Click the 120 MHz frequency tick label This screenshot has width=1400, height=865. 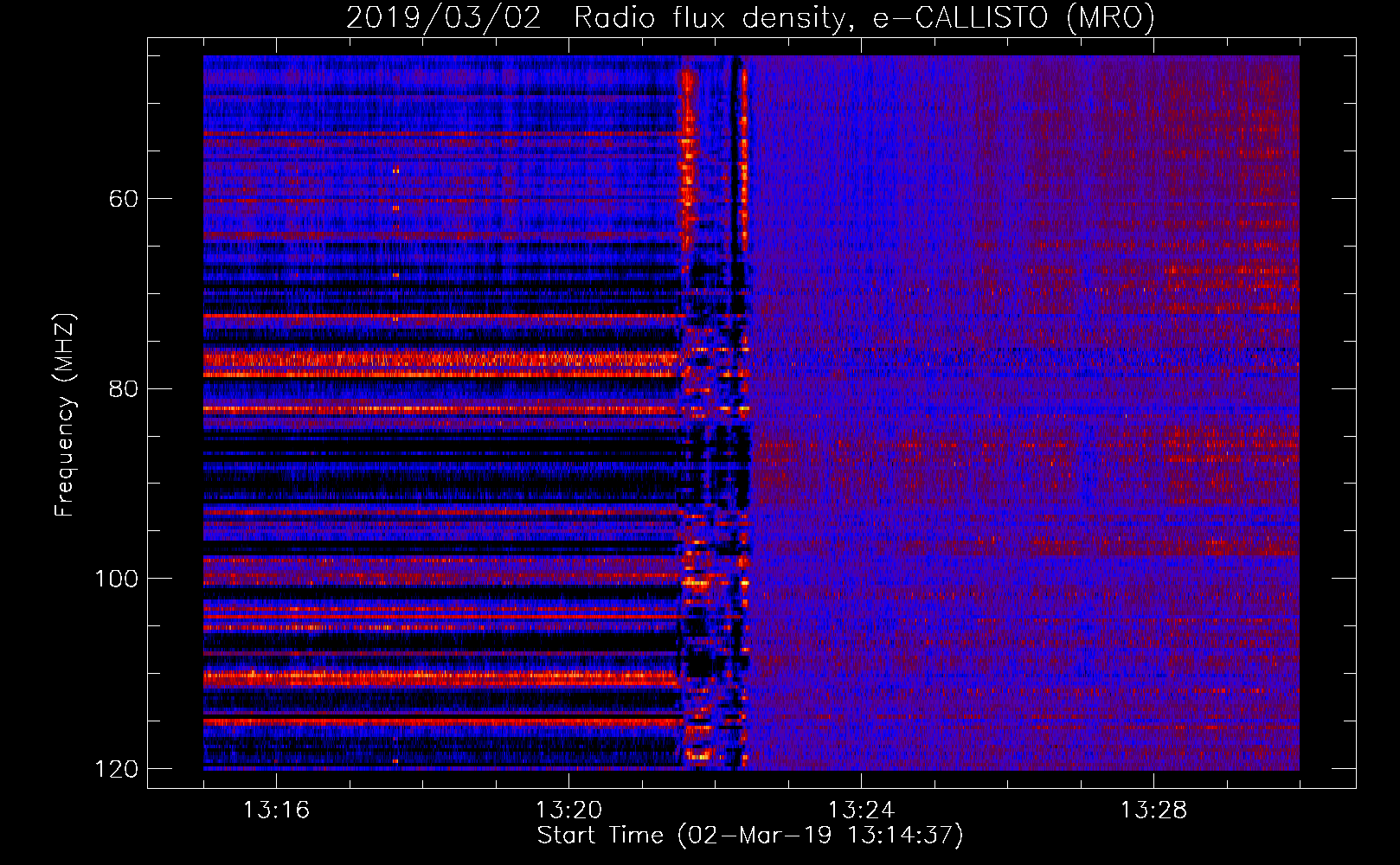[x=116, y=769]
